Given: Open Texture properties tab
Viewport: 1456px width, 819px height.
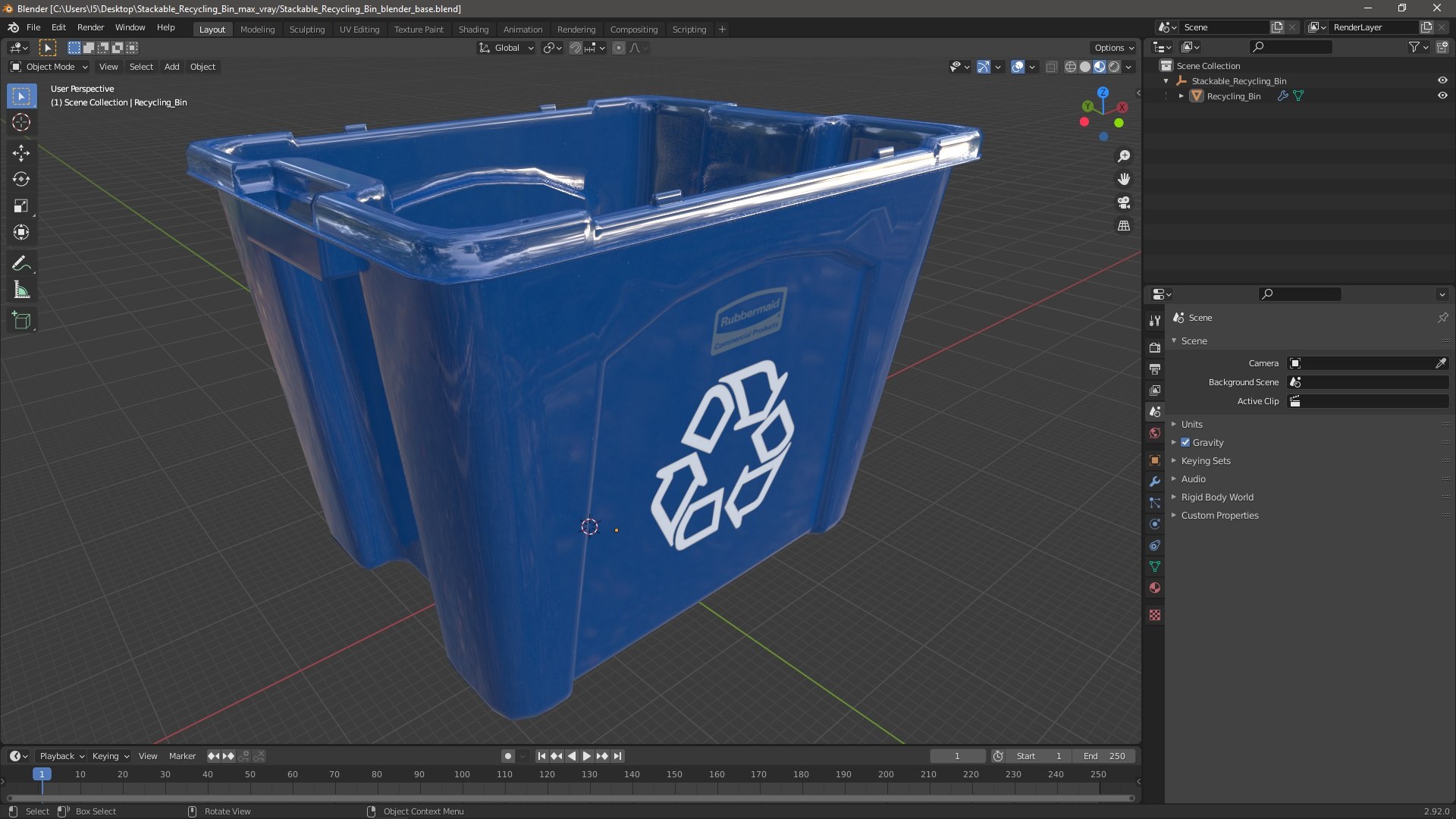Looking at the screenshot, I should (x=1154, y=615).
